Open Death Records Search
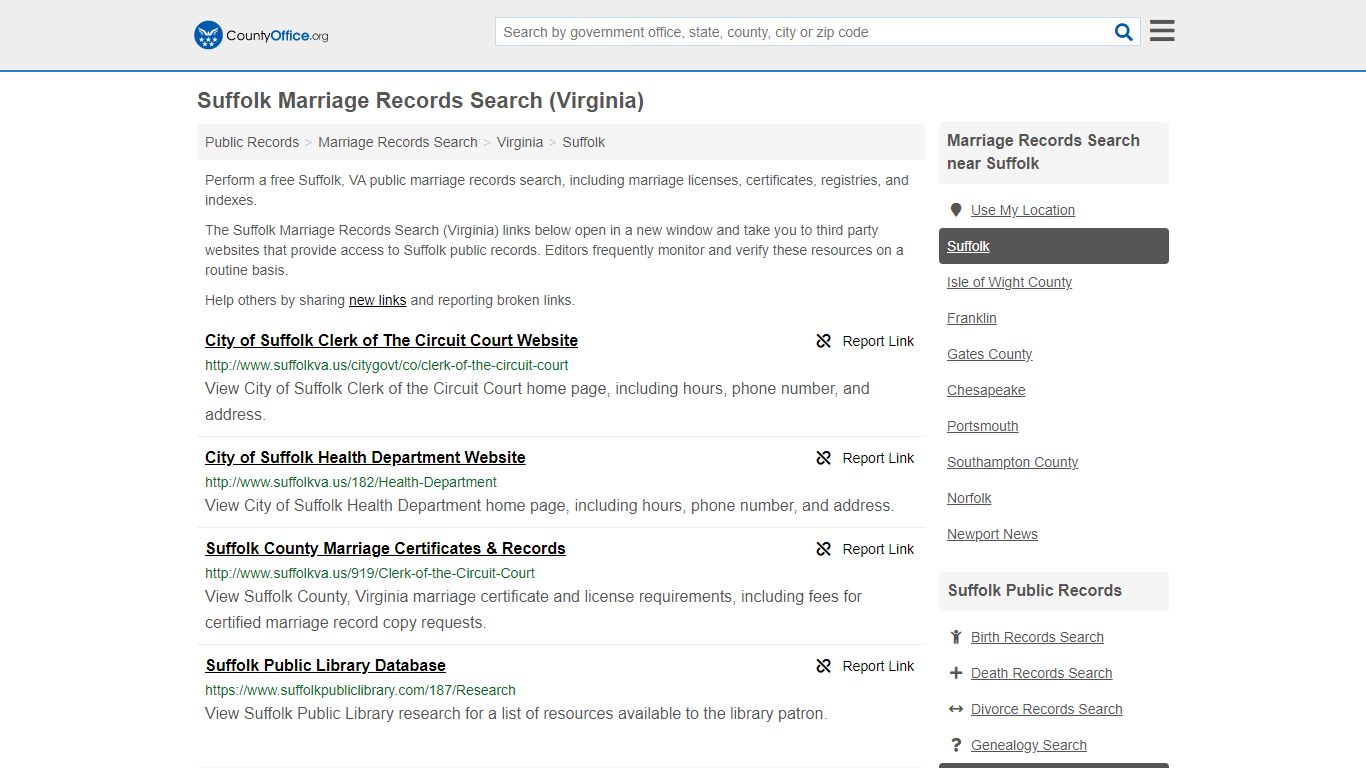The height and width of the screenshot is (768, 1366). click(1041, 673)
